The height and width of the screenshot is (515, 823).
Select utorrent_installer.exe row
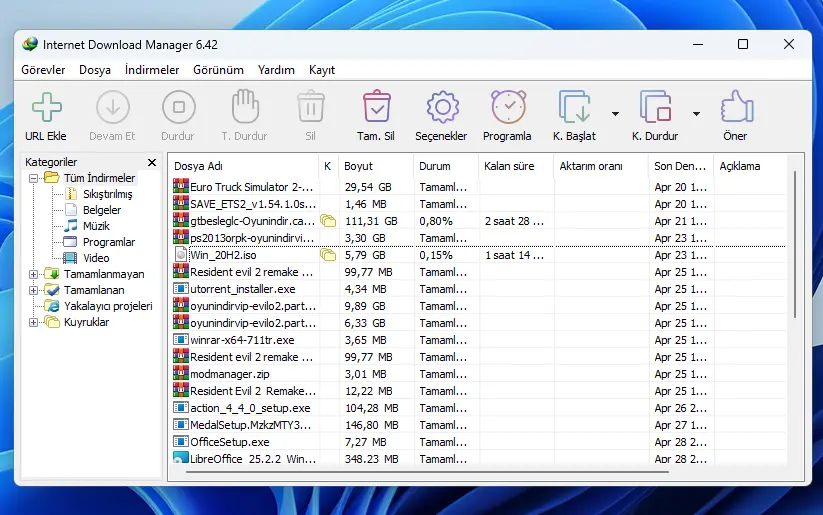tap(479, 289)
